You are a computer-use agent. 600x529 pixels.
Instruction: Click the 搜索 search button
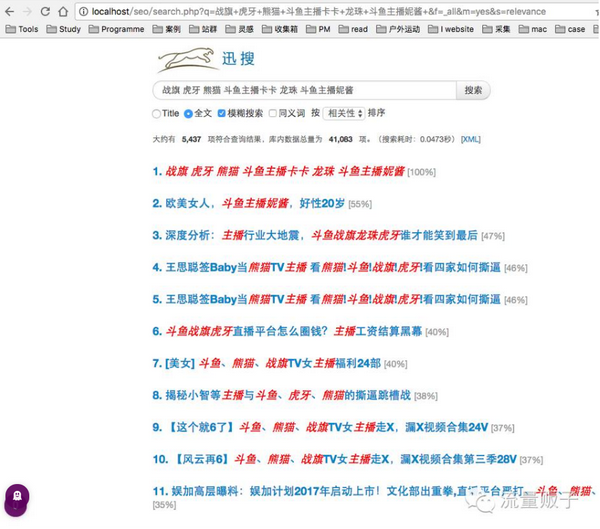pyautogui.click(x=473, y=90)
